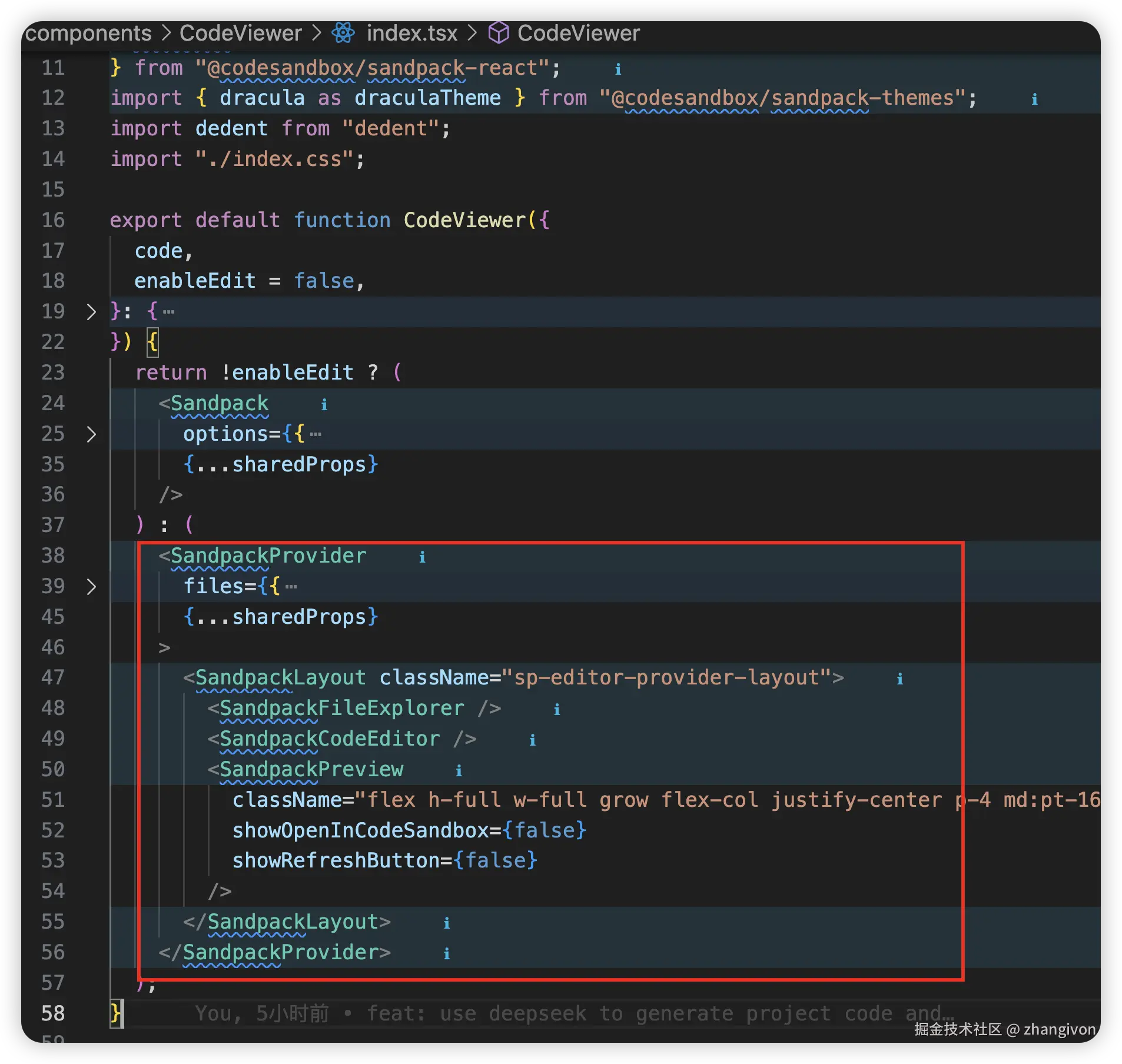
Task: Open the components breadcrumb segment
Action: (88, 33)
